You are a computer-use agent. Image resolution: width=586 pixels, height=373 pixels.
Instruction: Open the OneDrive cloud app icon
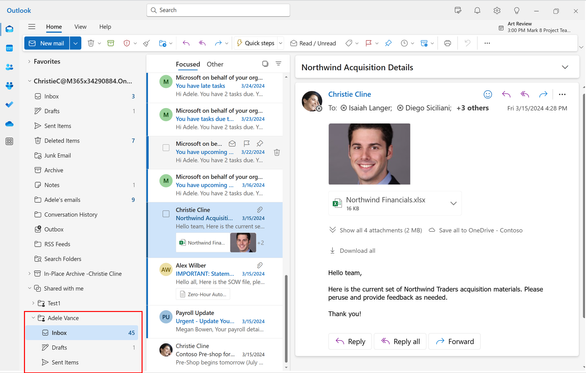(x=9, y=123)
